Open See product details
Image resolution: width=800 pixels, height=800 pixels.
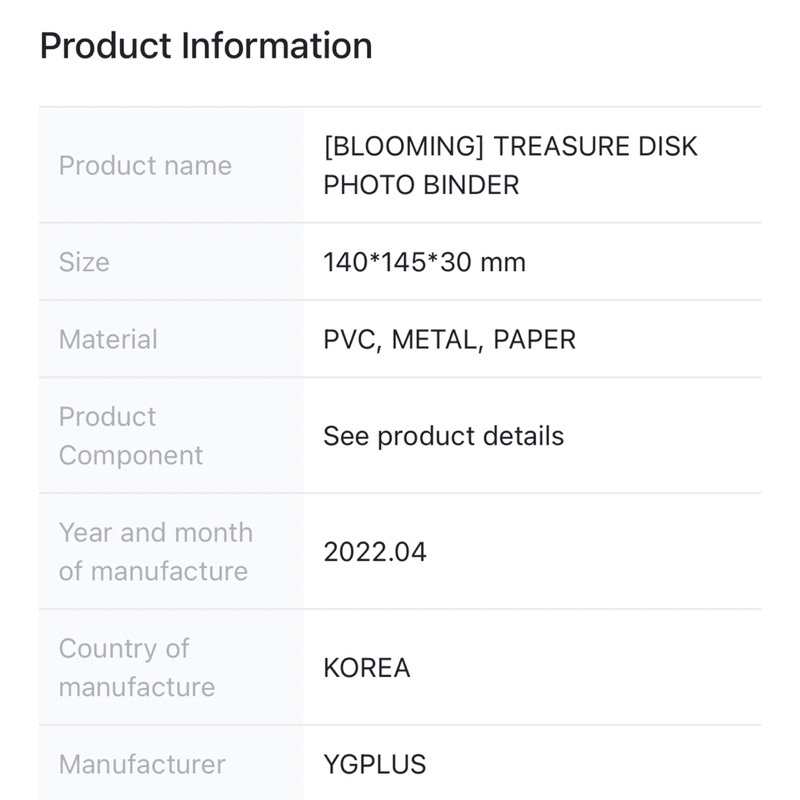(x=443, y=436)
